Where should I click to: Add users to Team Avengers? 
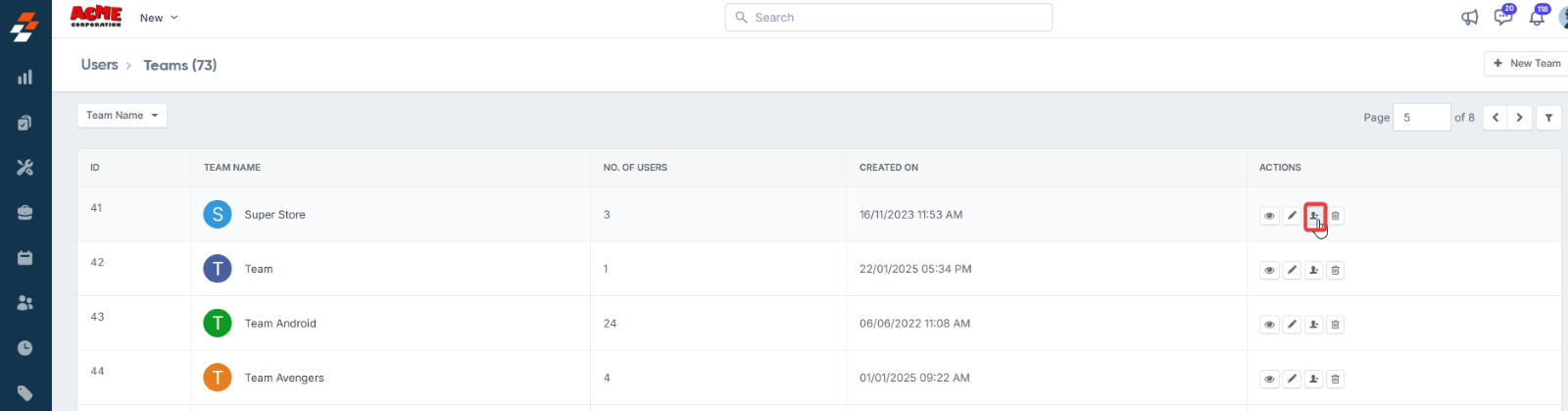[x=1313, y=379]
